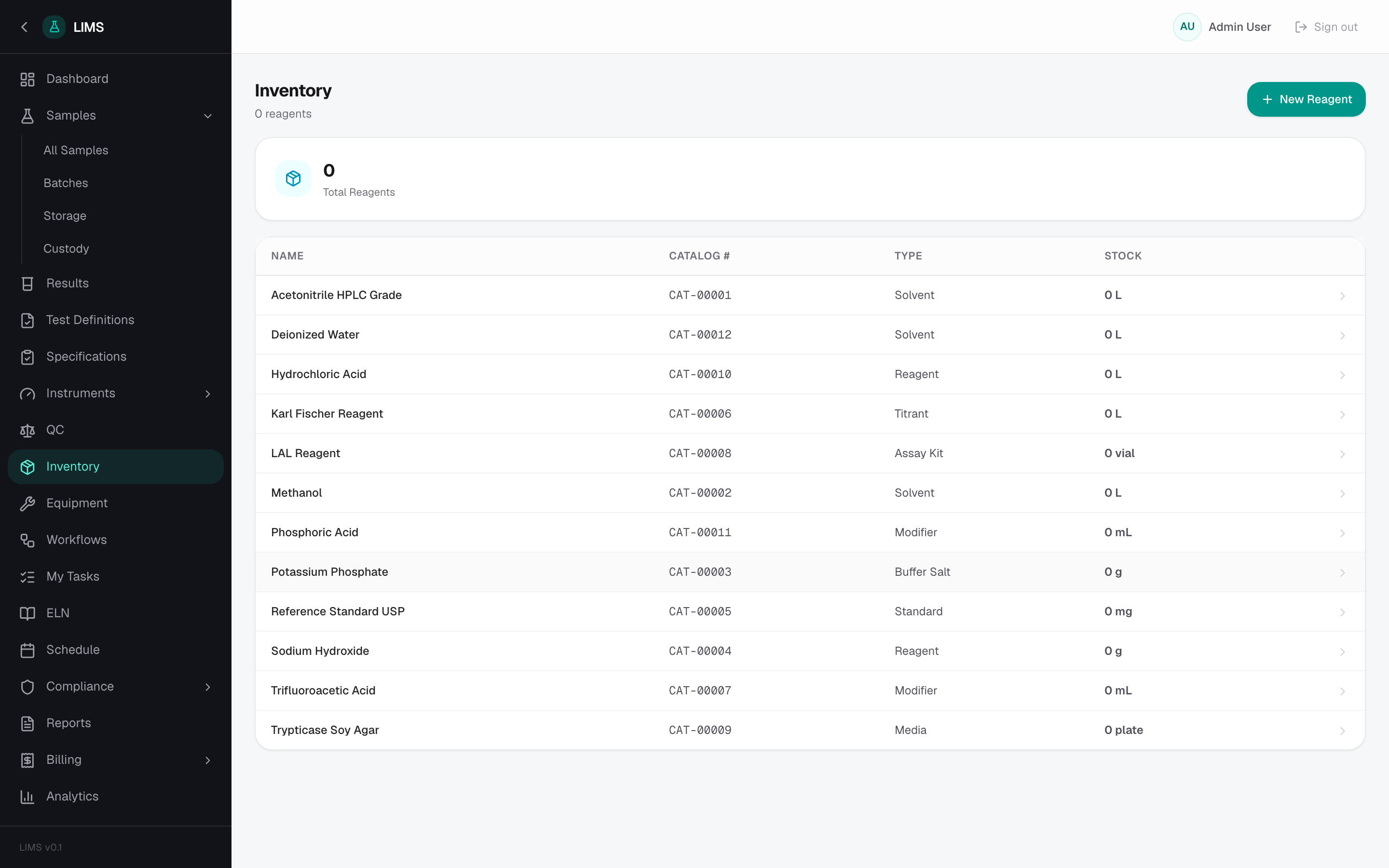Click the CATALOG # column header
This screenshot has width=1389, height=868.
point(699,256)
